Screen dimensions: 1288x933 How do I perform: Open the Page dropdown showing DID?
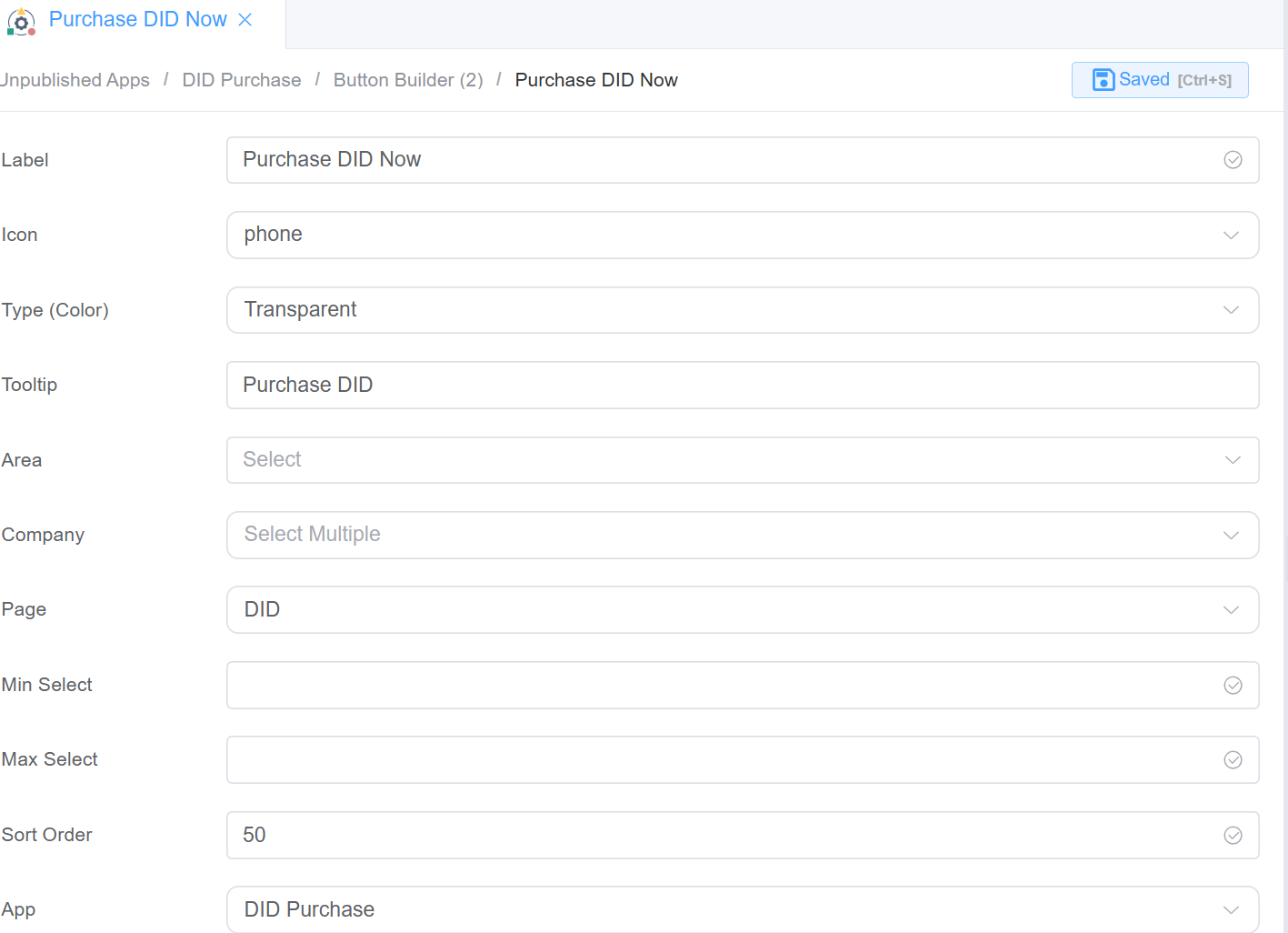point(742,610)
